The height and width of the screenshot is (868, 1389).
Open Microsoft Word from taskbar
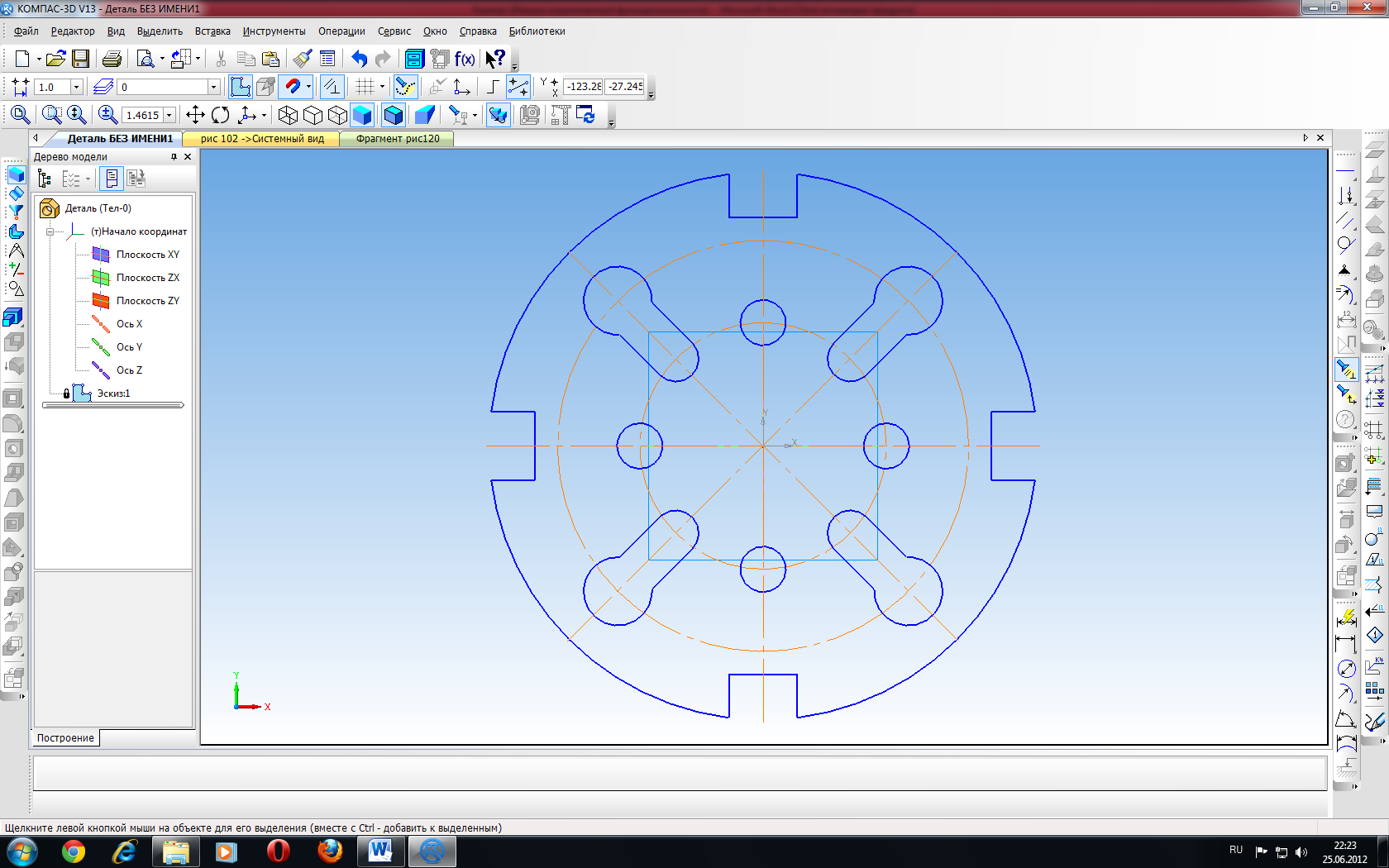(381, 851)
